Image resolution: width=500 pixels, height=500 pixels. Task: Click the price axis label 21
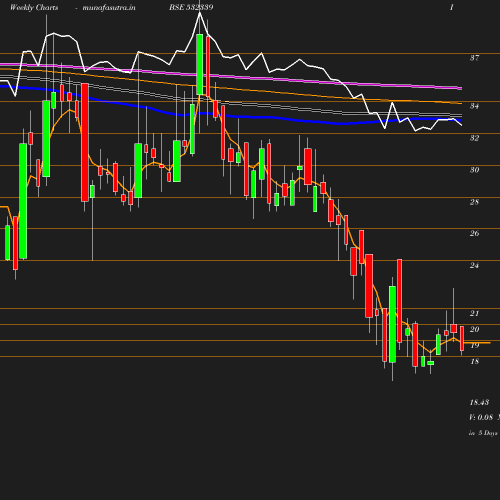click(474, 313)
